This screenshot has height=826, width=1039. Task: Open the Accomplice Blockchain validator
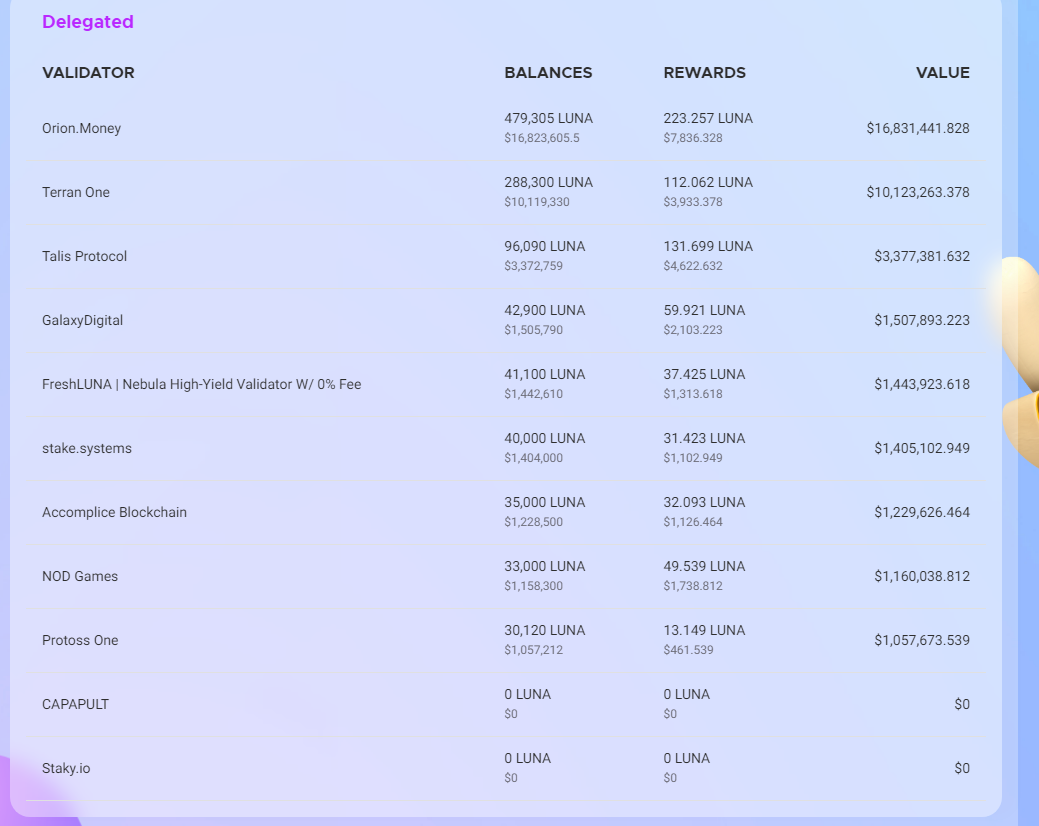click(114, 513)
